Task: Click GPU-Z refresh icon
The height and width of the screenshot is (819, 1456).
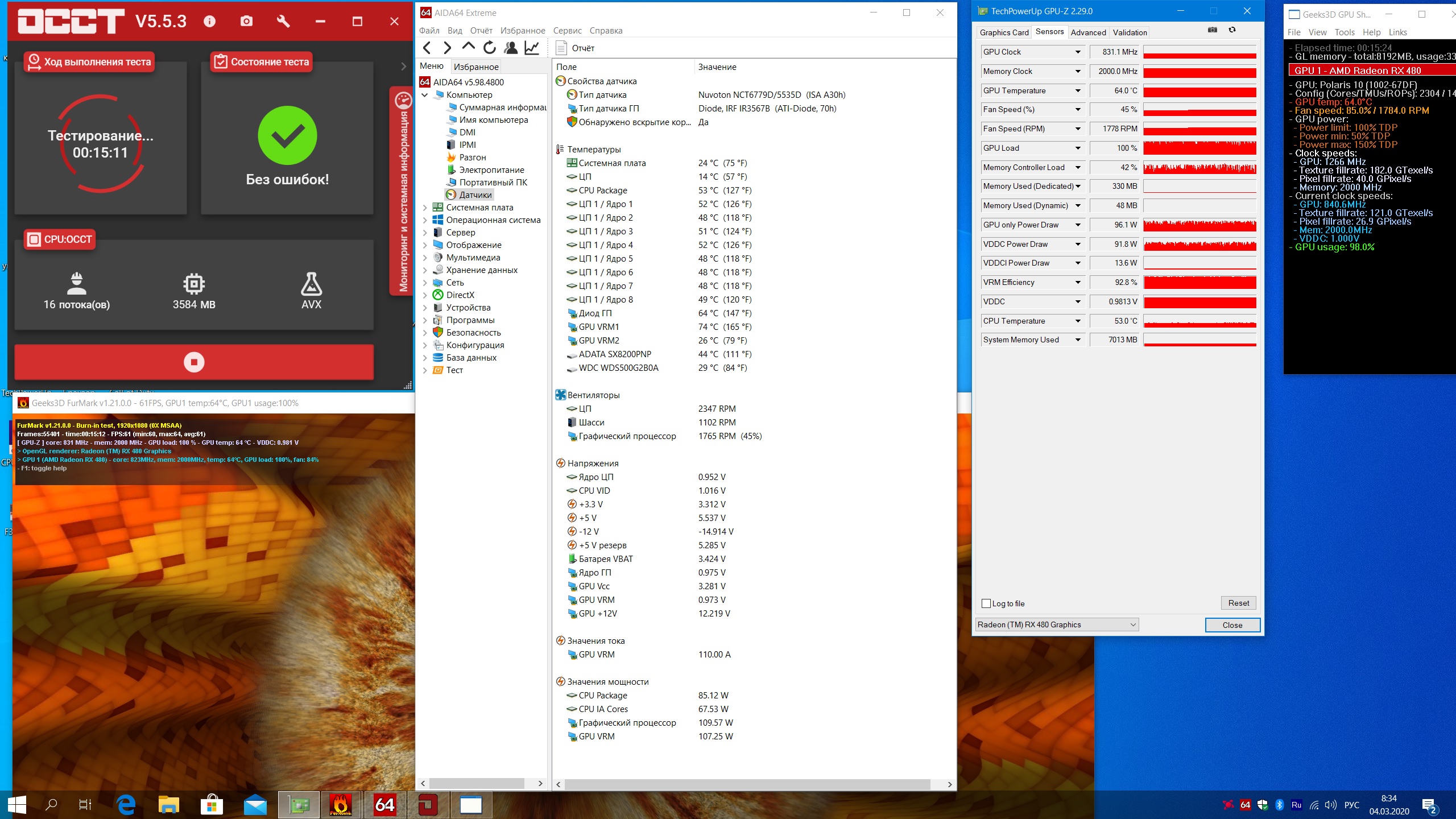Action: tap(1232, 30)
